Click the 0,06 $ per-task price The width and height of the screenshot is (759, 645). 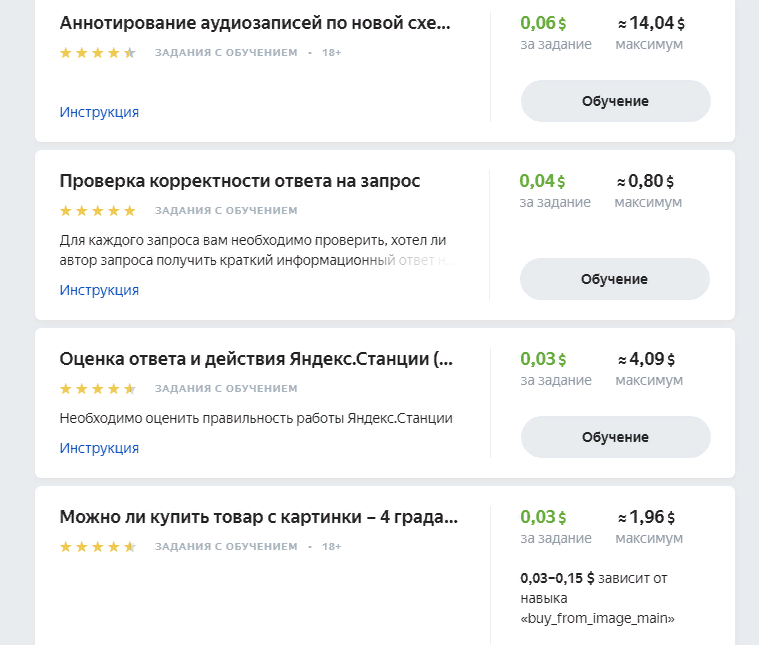click(543, 23)
